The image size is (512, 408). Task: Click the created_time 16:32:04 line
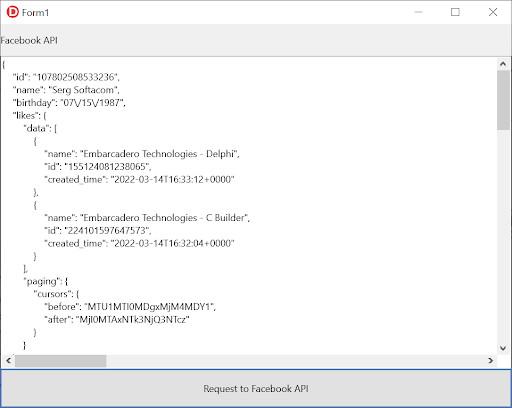(x=139, y=243)
